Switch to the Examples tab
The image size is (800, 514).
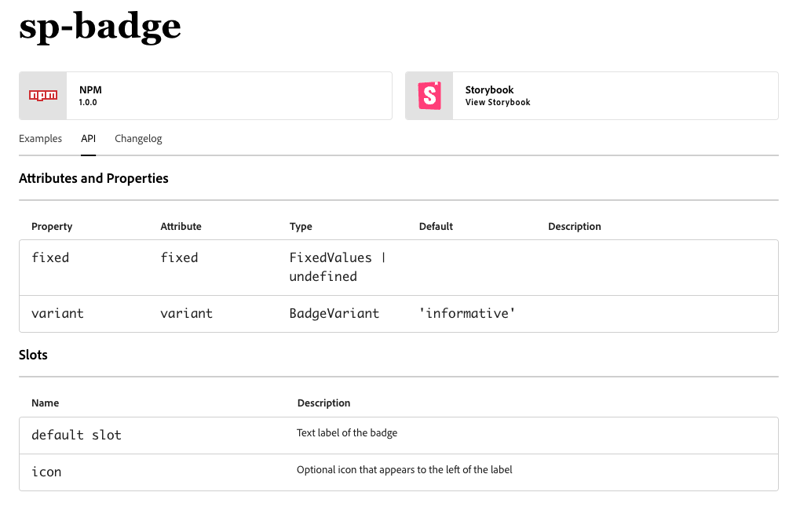(x=40, y=139)
